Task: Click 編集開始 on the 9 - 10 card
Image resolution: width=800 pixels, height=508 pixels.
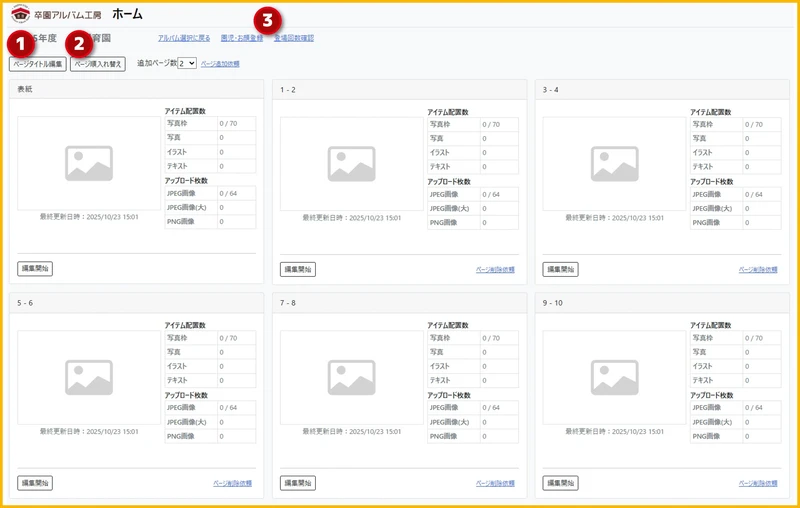Action: pyautogui.click(x=560, y=483)
